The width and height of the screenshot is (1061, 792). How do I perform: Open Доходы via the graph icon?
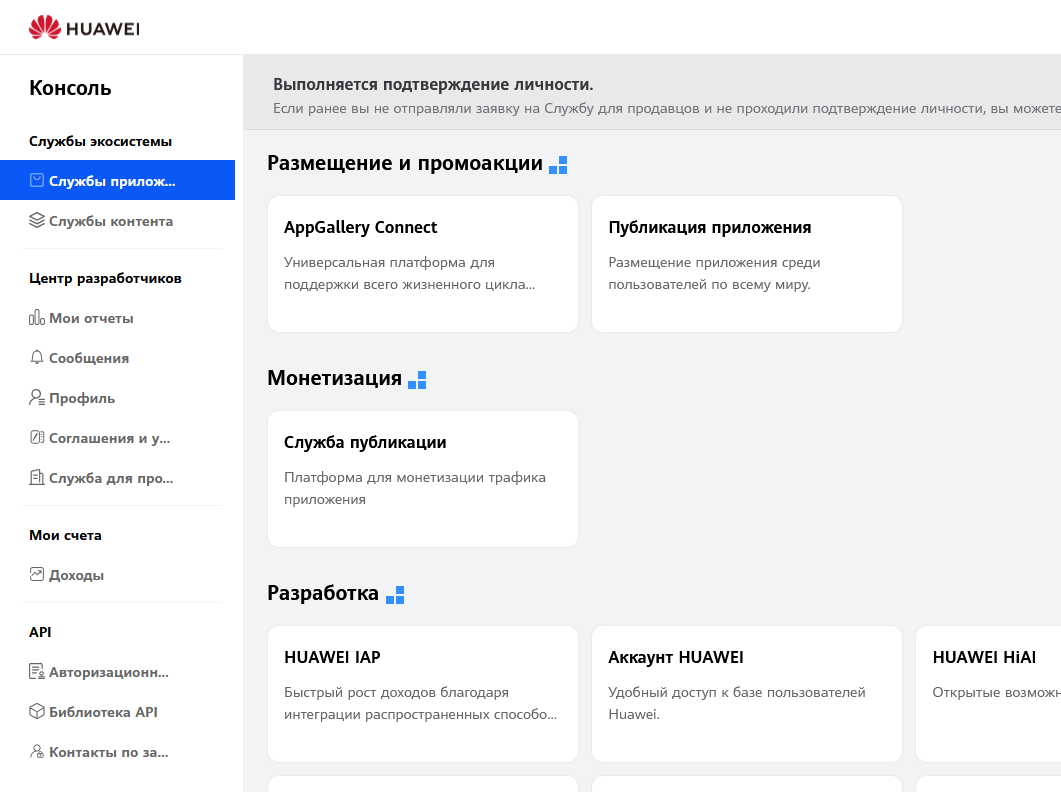pyautogui.click(x=37, y=575)
